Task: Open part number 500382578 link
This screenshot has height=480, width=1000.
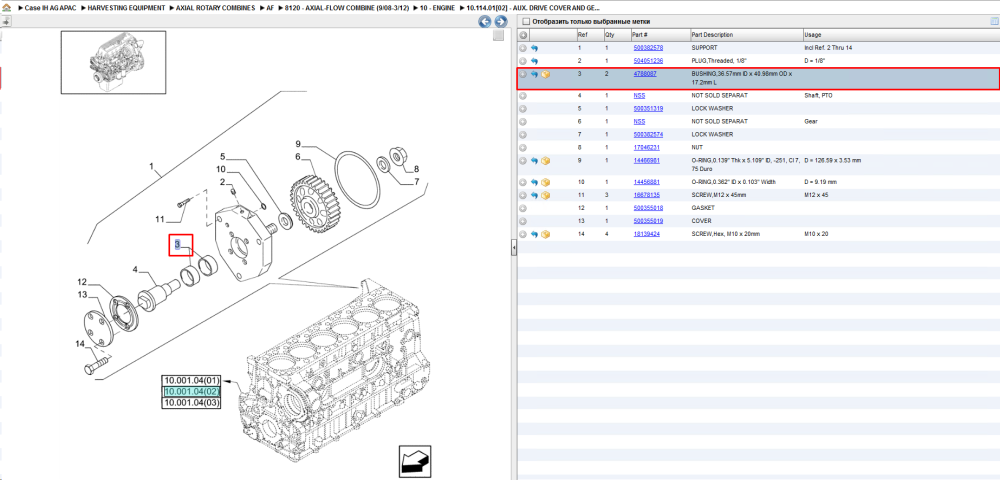Action: [648, 48]
